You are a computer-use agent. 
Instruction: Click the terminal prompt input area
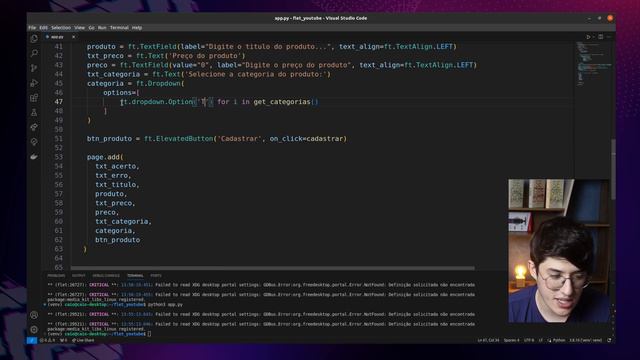click(x=149, y=334)
